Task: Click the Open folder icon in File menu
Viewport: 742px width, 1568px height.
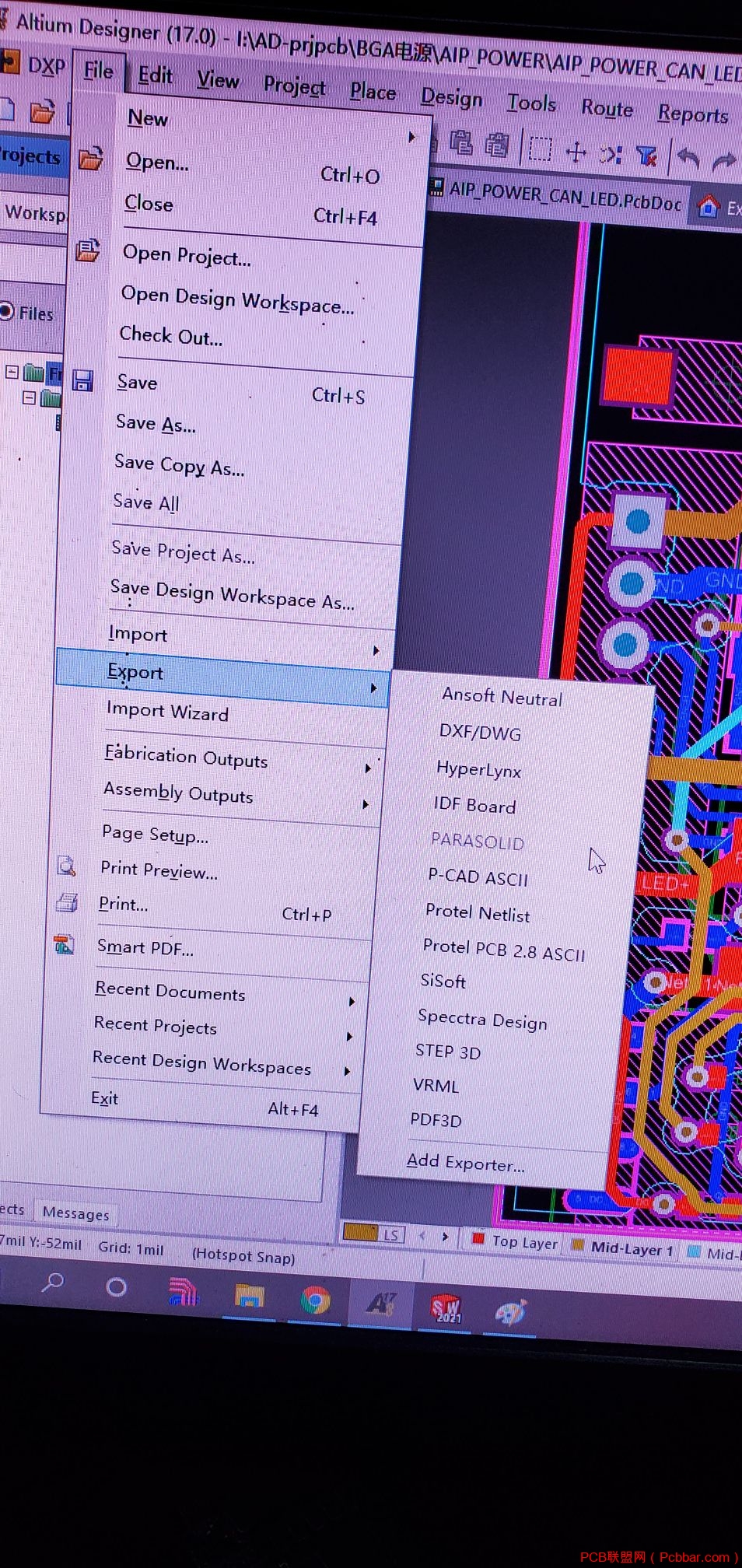Action: click(91, 158)
